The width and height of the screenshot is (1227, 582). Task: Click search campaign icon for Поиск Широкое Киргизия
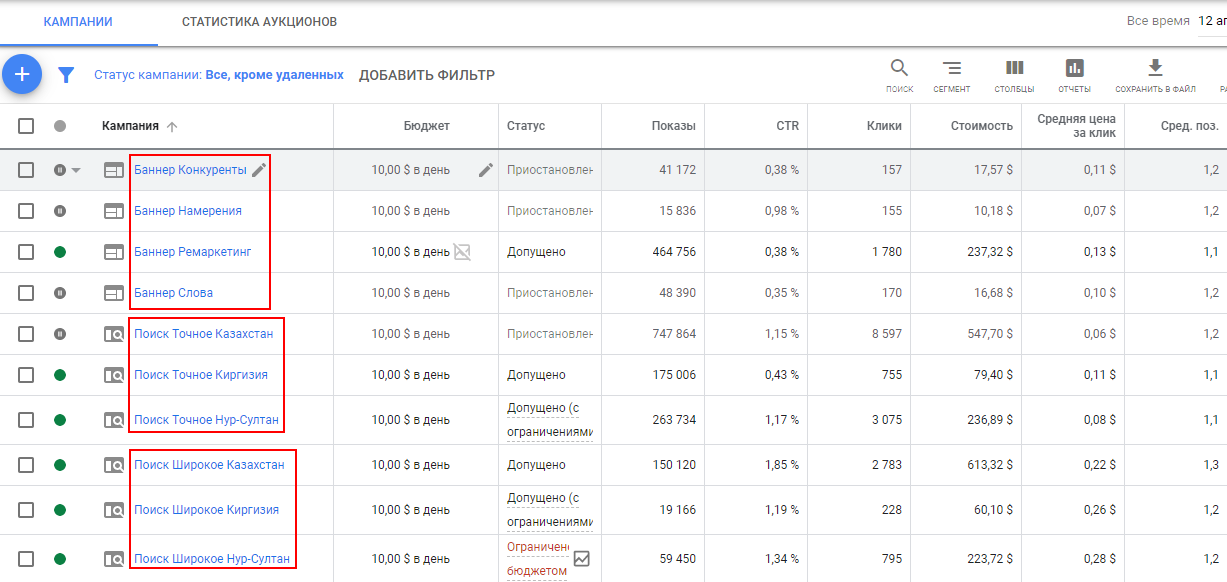click(x=114, y=510)
